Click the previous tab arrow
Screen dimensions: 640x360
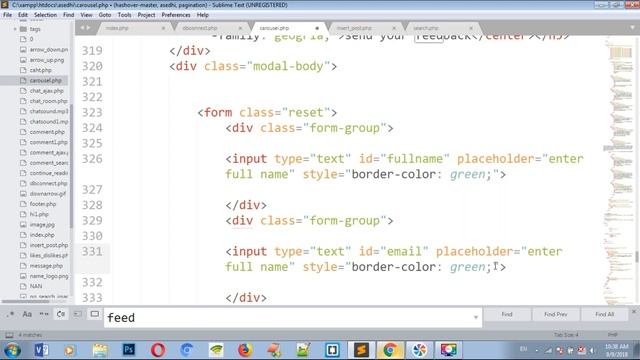82,28
